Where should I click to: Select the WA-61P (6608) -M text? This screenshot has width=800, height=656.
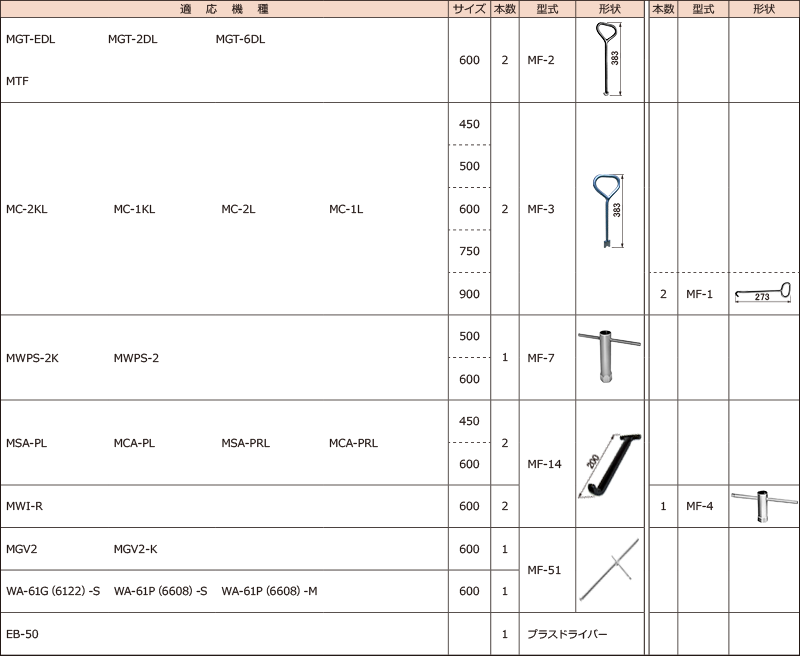pyautogui.click(x=269, y=591)
